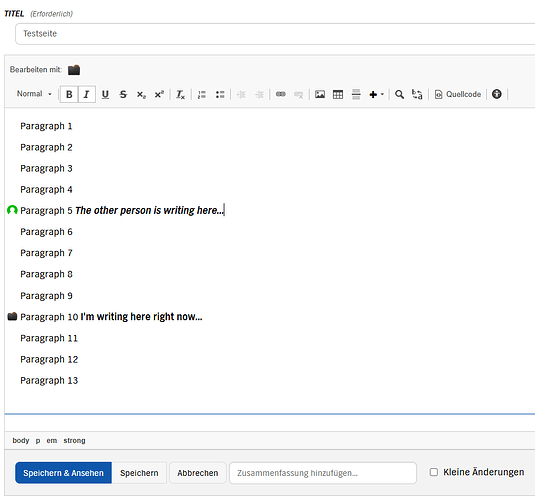Click the Speichern & Ansehen button
Image resolution: width=535 pixels, height=500 pixels.
click(63, 473)
